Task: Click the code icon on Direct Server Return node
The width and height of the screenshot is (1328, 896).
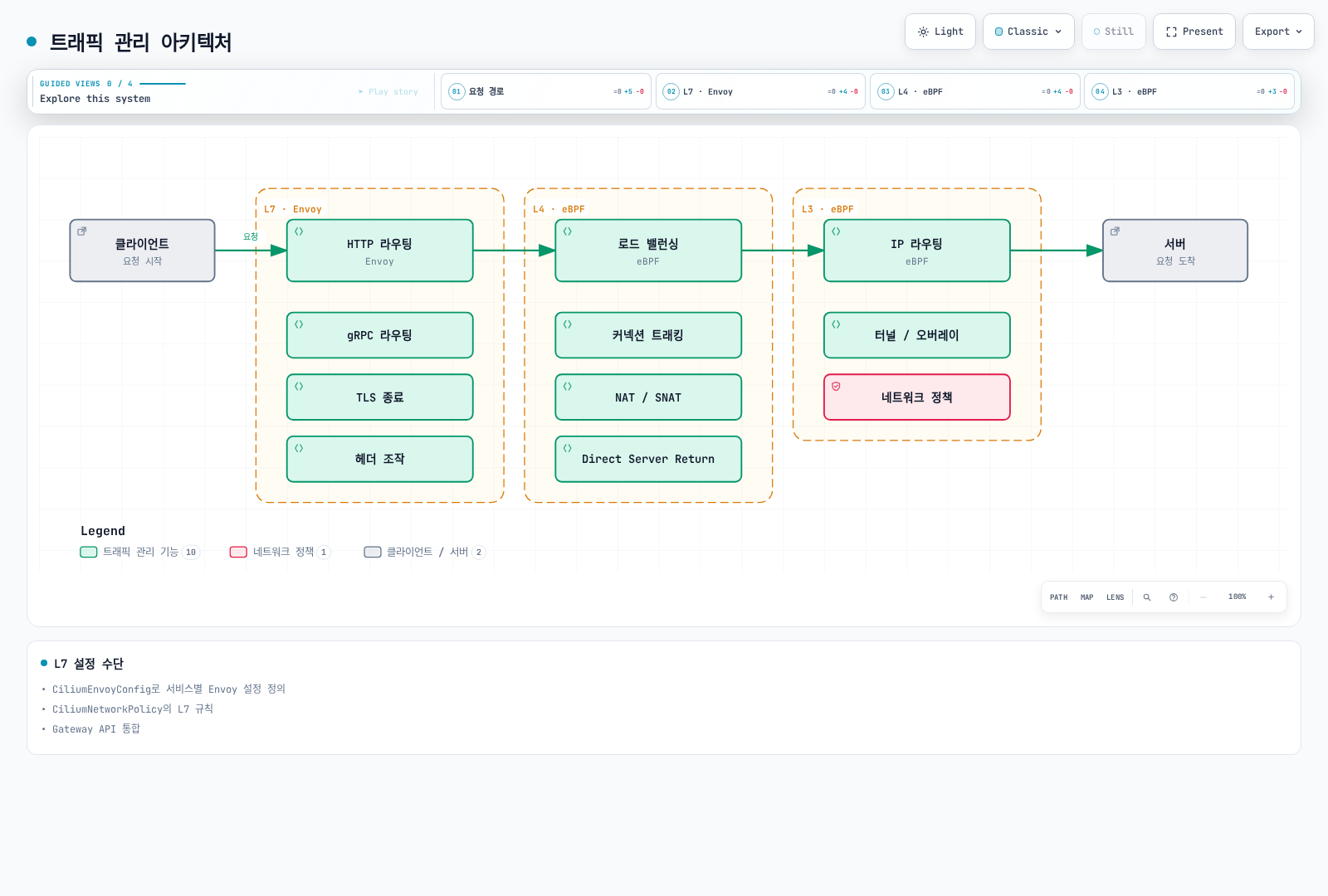Action: (x=568, y=448)
